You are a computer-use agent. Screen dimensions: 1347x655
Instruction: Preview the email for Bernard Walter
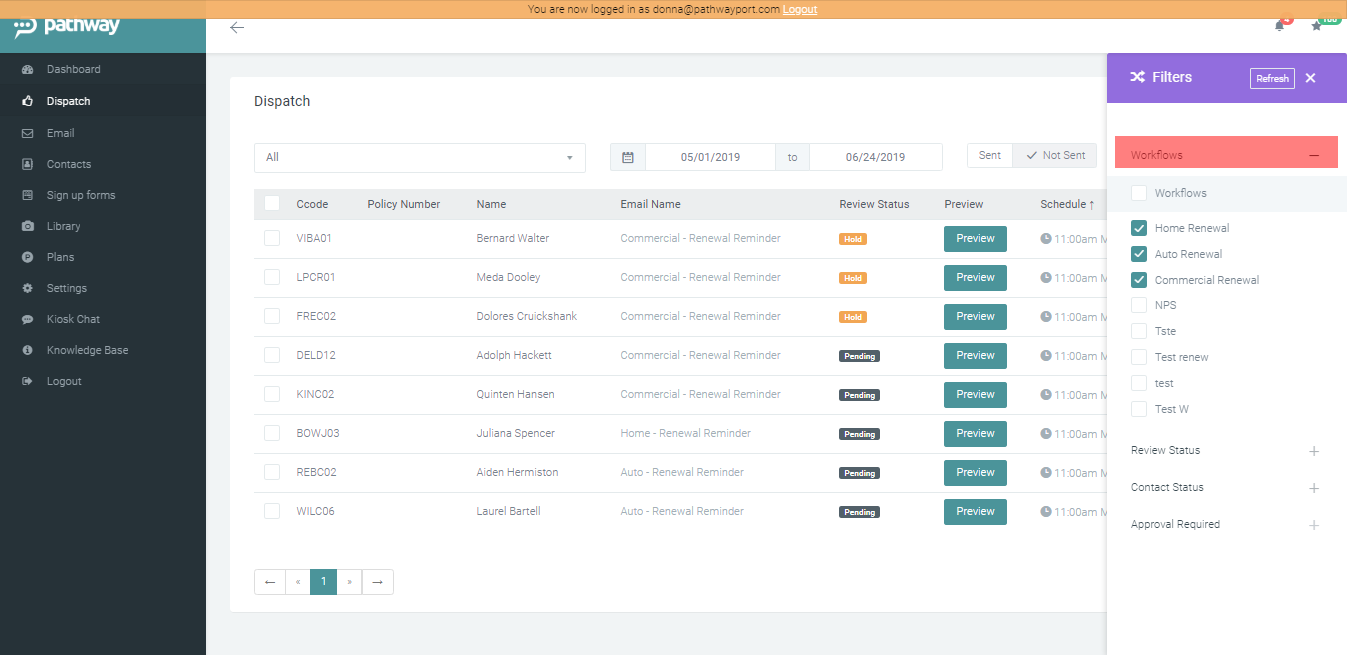(x=974, y=238)
